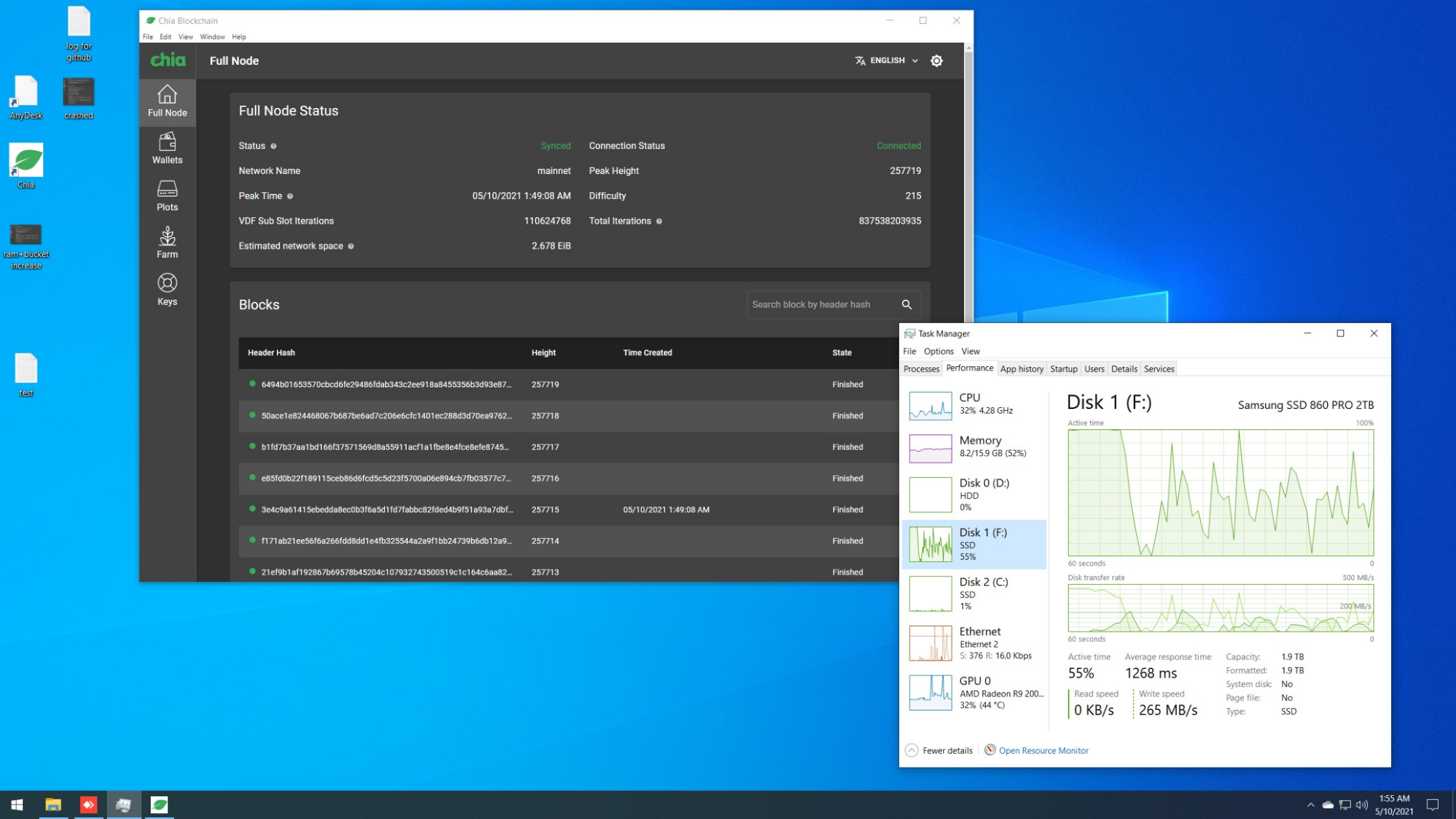Screen dimensions: 1456x819
Task: Collapse Task Manager with Fewer details
Action: click(x=939, y=751)
